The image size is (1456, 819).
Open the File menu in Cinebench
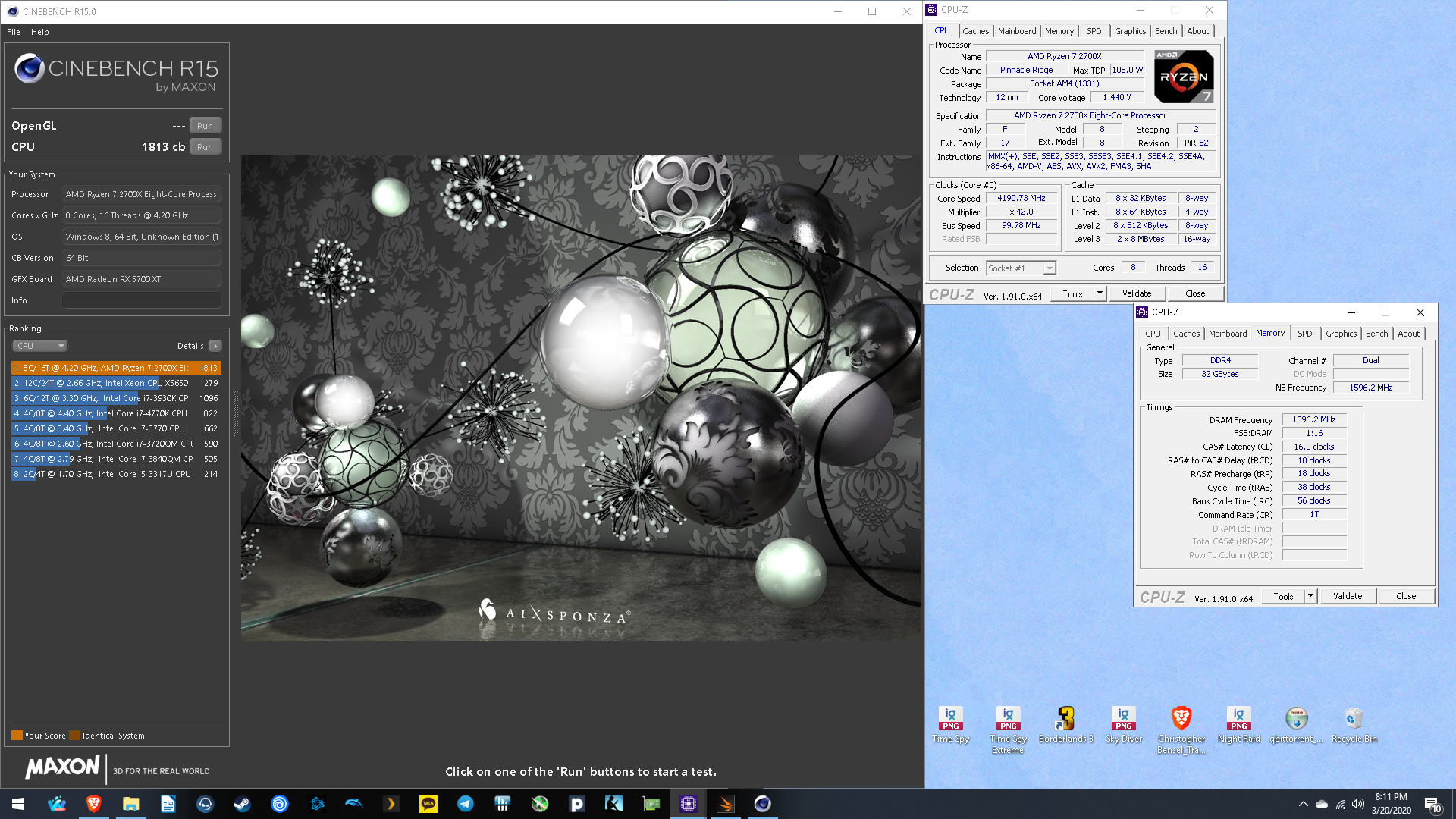pos(14,32)
